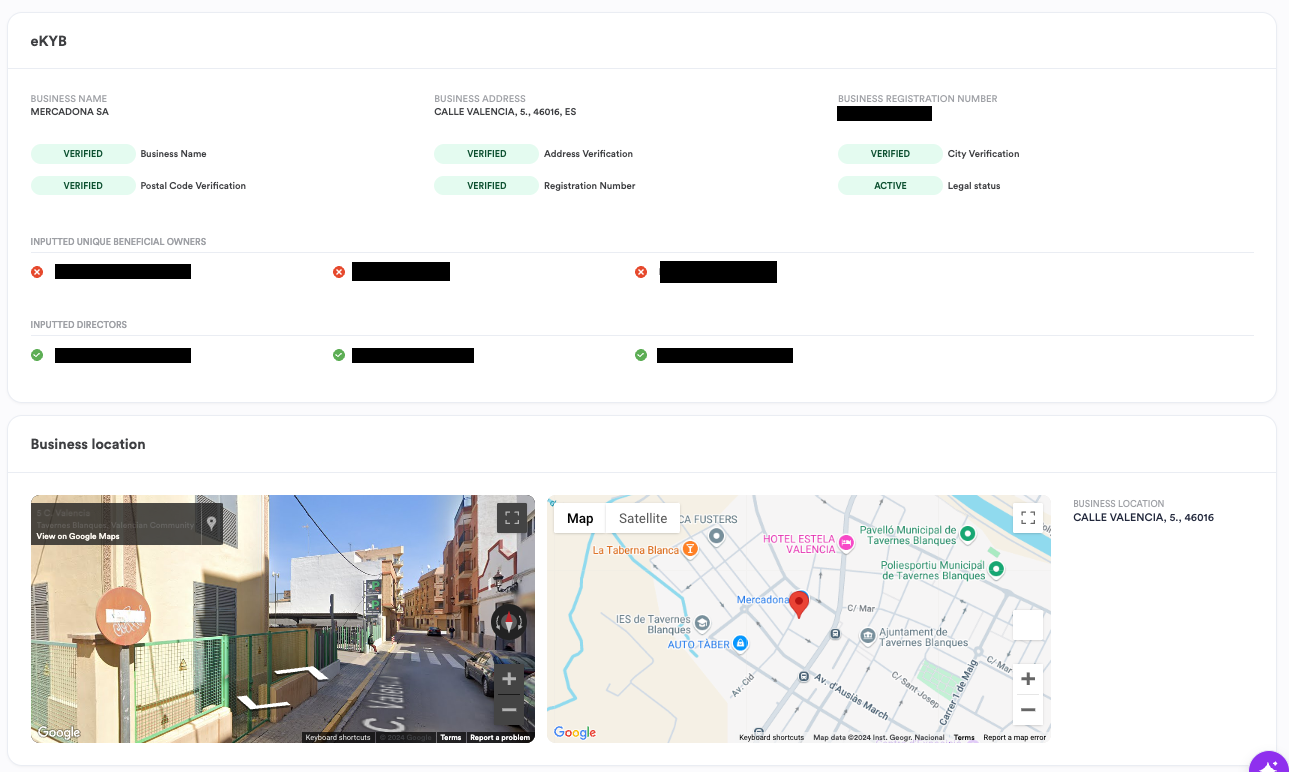Click the Google logo on the map

click(575, 733)
